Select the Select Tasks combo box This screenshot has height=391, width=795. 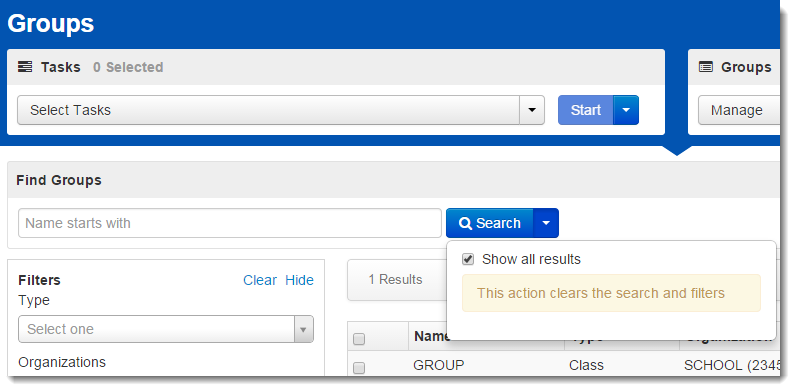click(281, 110)
